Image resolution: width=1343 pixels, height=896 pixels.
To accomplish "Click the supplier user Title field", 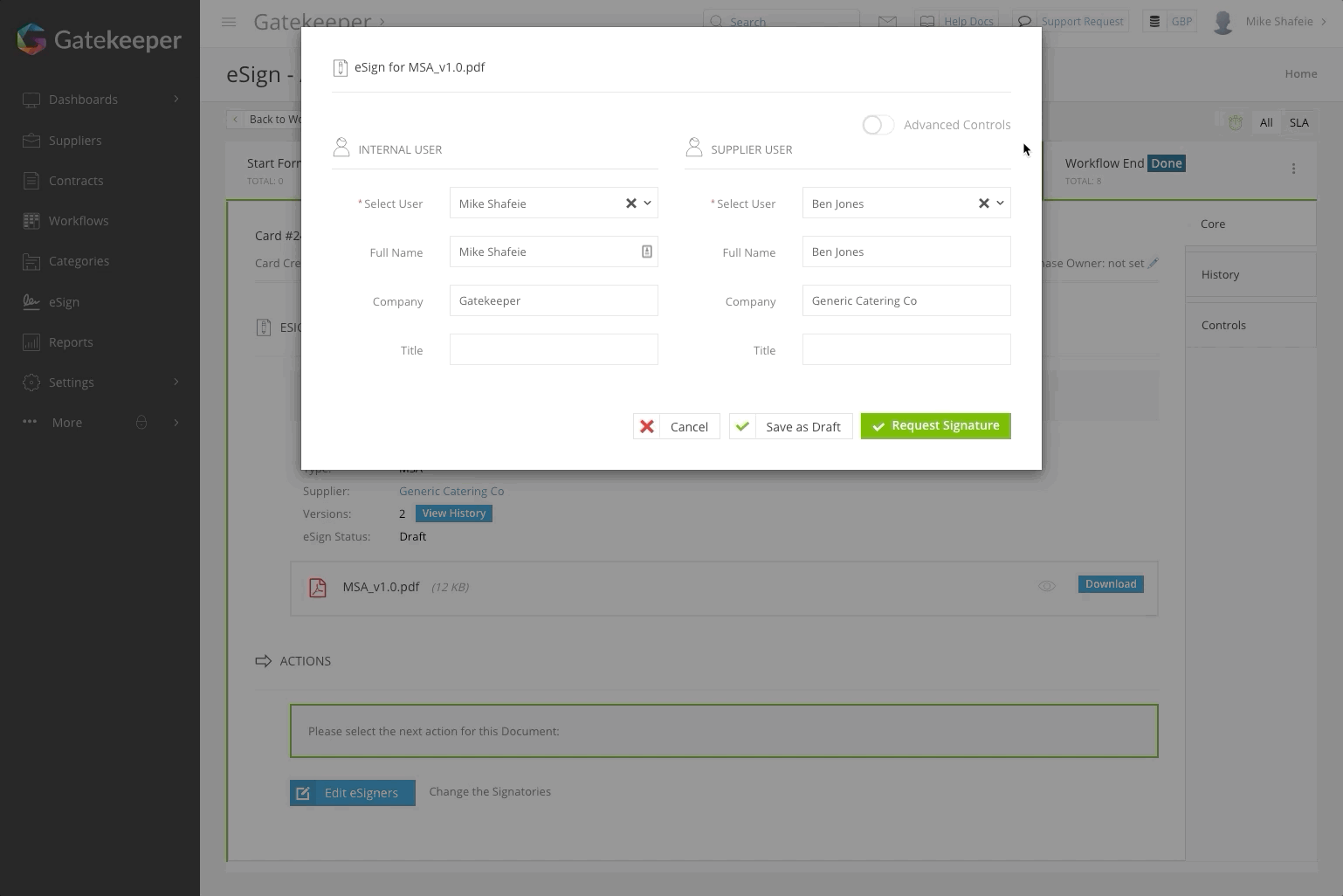I will 906,349.
